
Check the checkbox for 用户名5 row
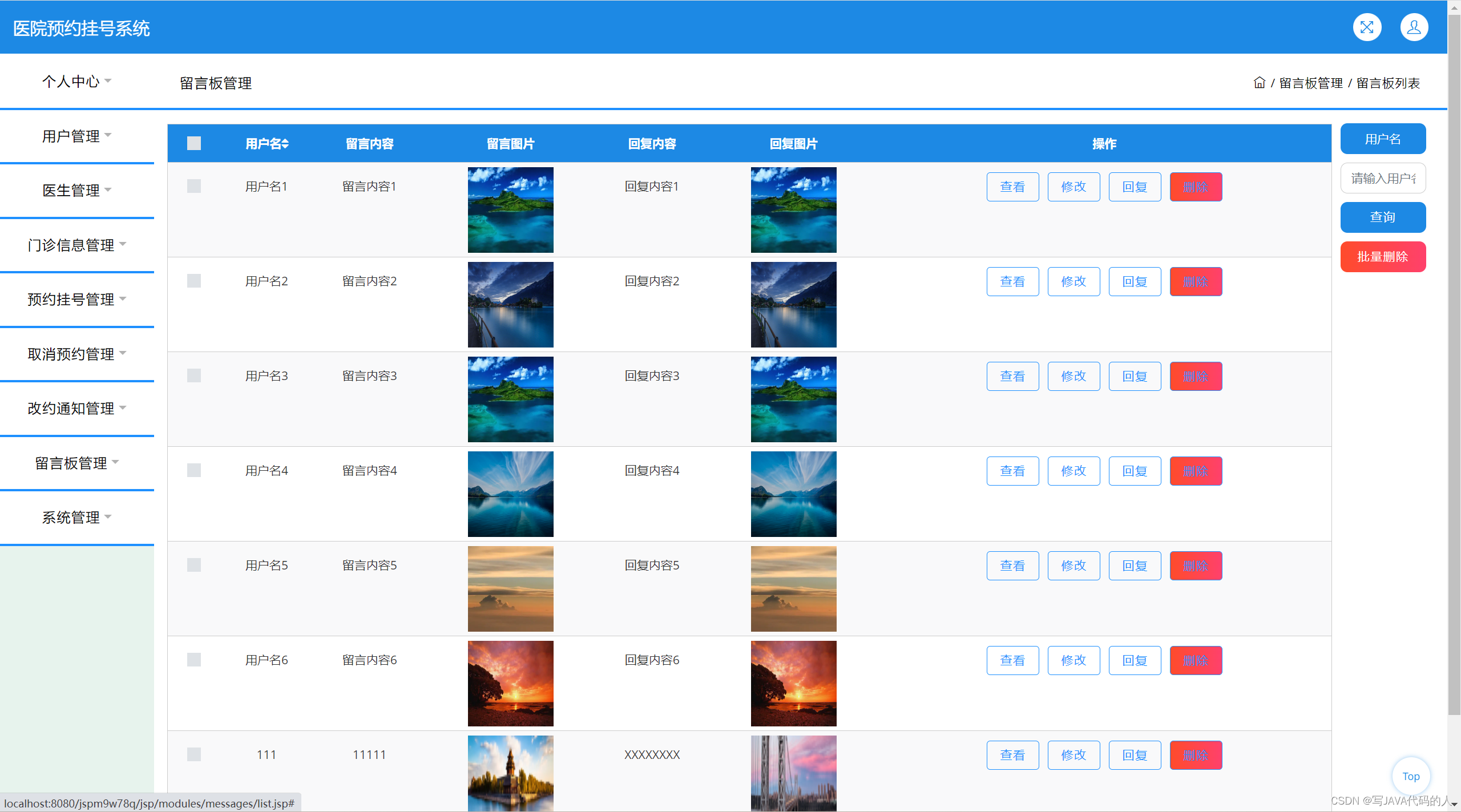194,565
